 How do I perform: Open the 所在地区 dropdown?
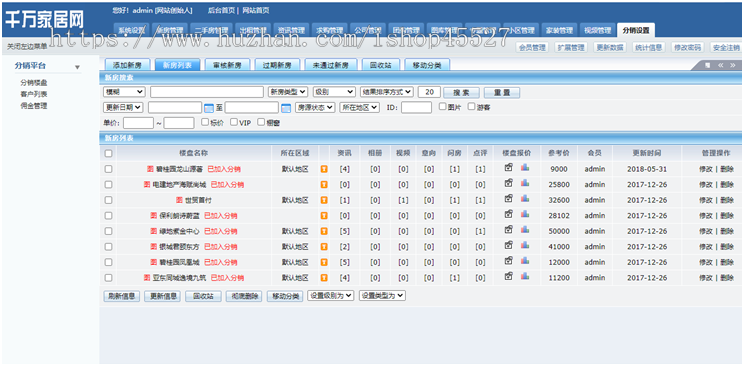coord(360,107)
